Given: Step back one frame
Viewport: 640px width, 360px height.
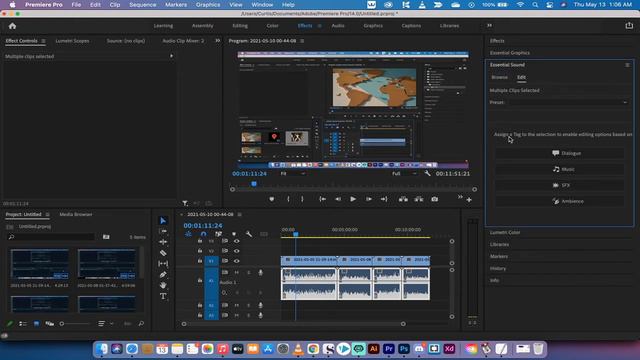Looking at the screenshot, I should [338, 199].
